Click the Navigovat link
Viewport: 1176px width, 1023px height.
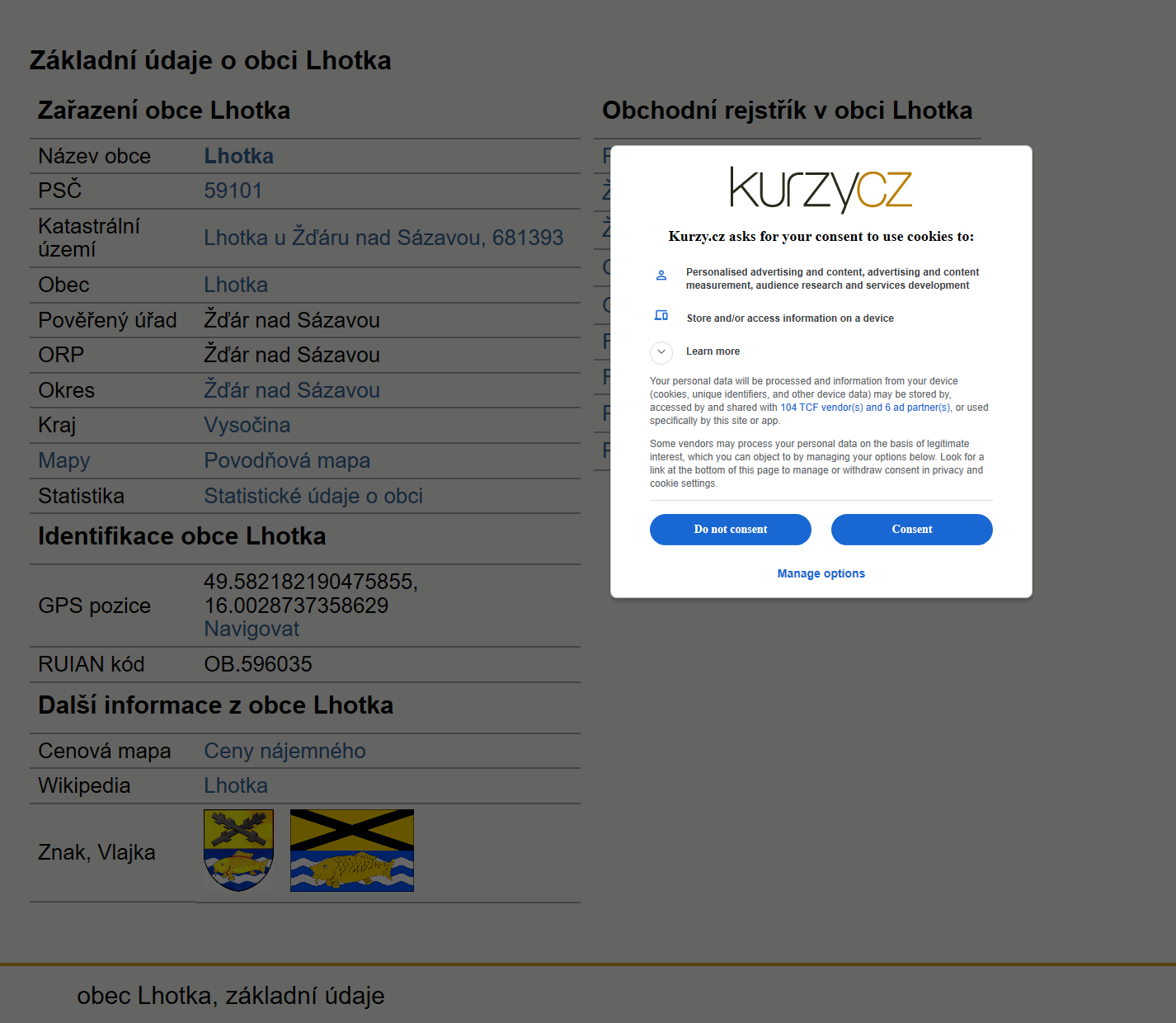[x=252, y=629]
